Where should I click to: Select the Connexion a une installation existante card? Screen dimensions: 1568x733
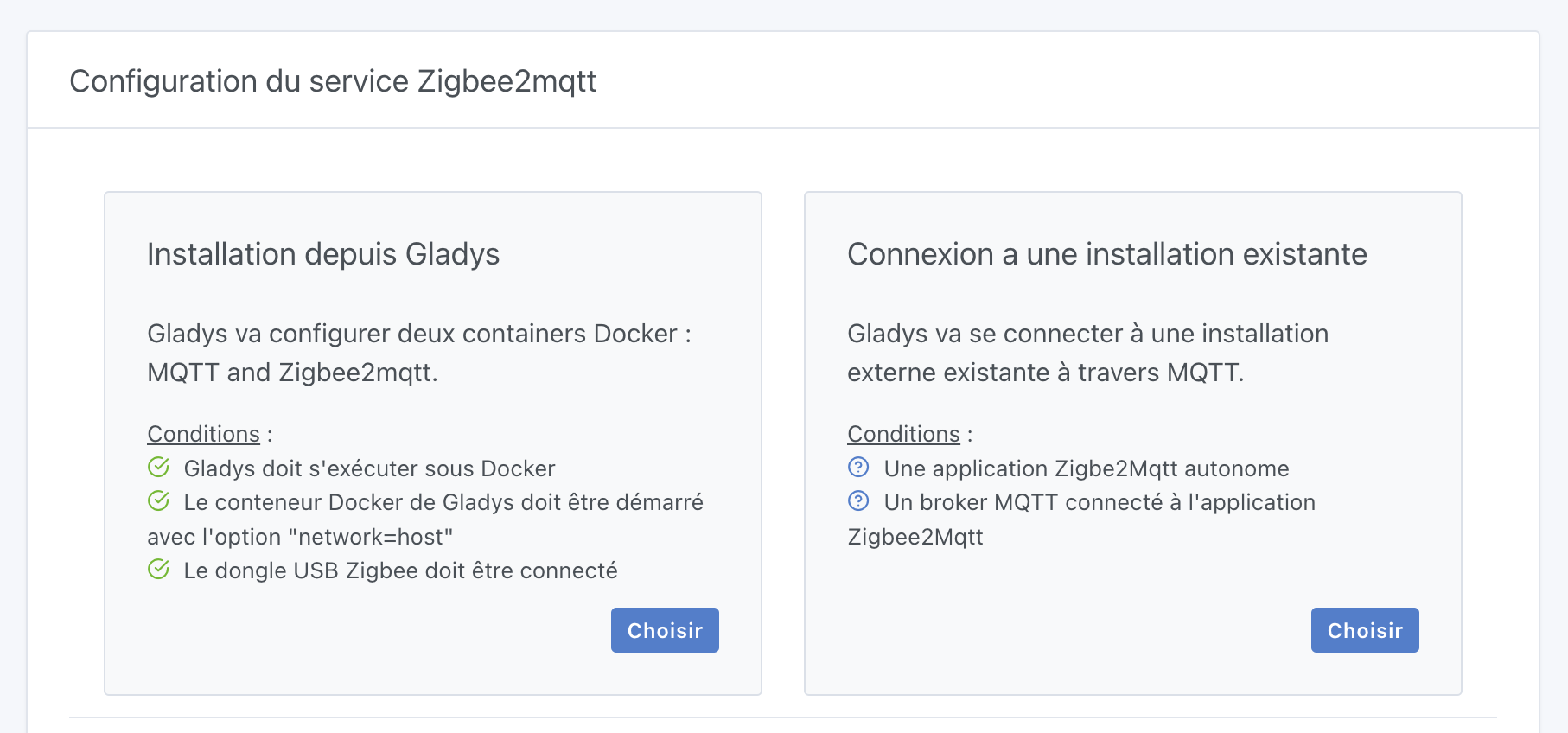[1132, 441]
